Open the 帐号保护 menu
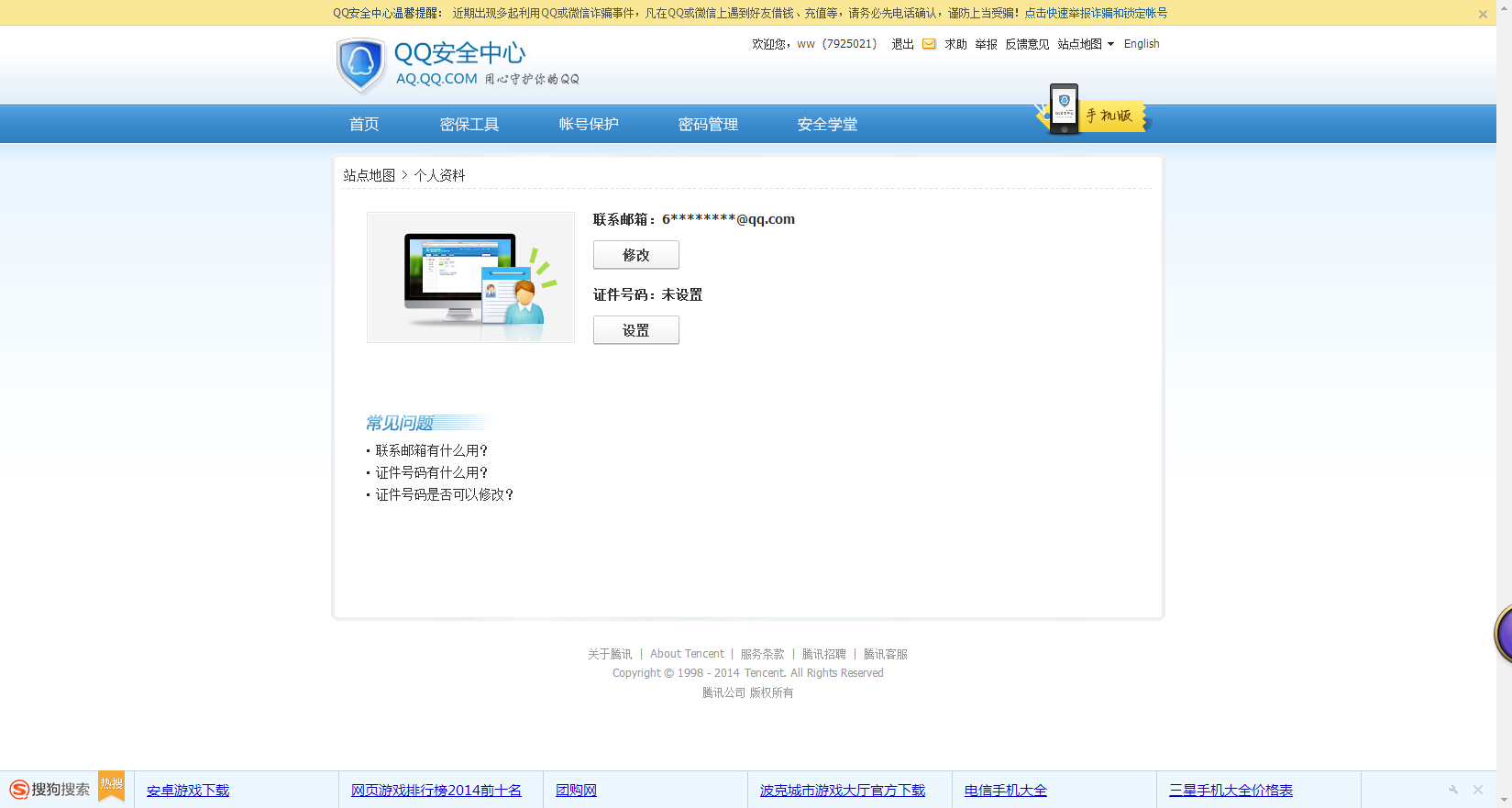Image resolution: width=1512 pixels, height=808 pixels. click(x=589, y=125)
